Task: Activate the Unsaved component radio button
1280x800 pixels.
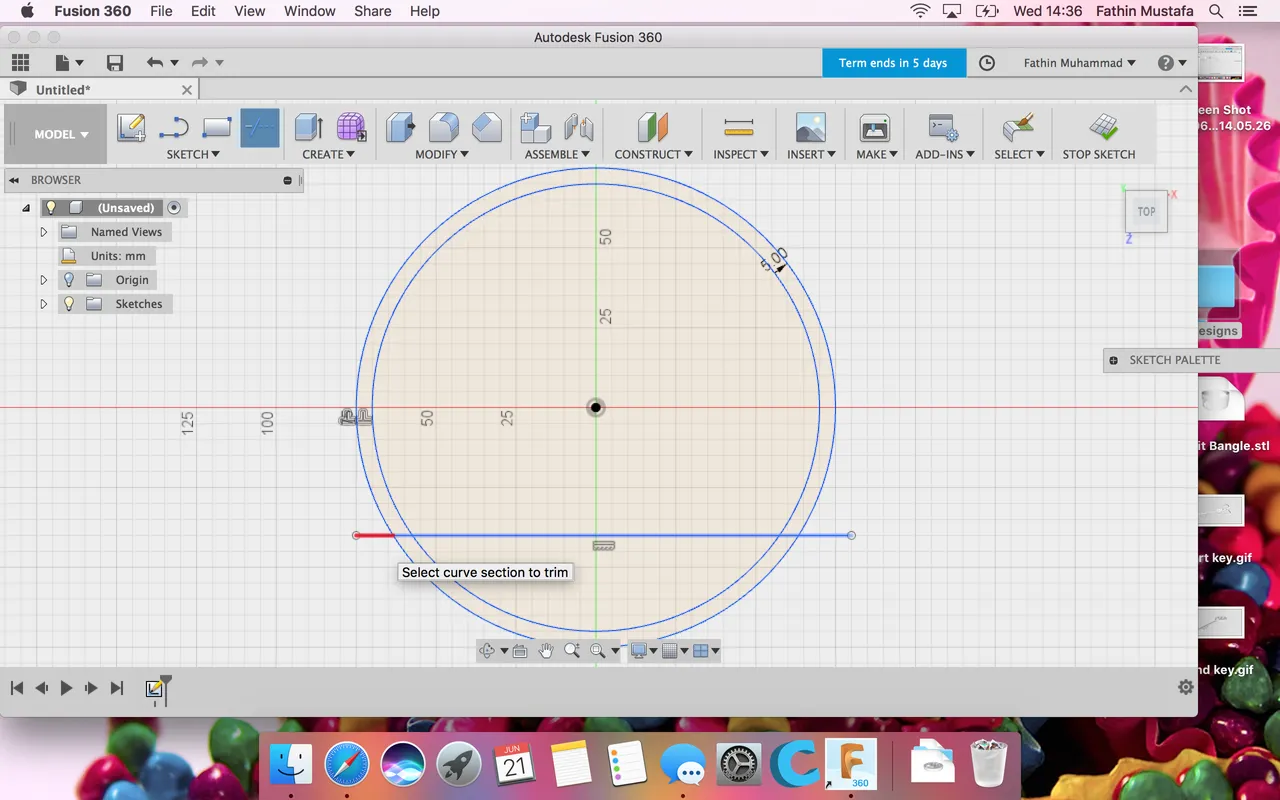Action: 174,208
